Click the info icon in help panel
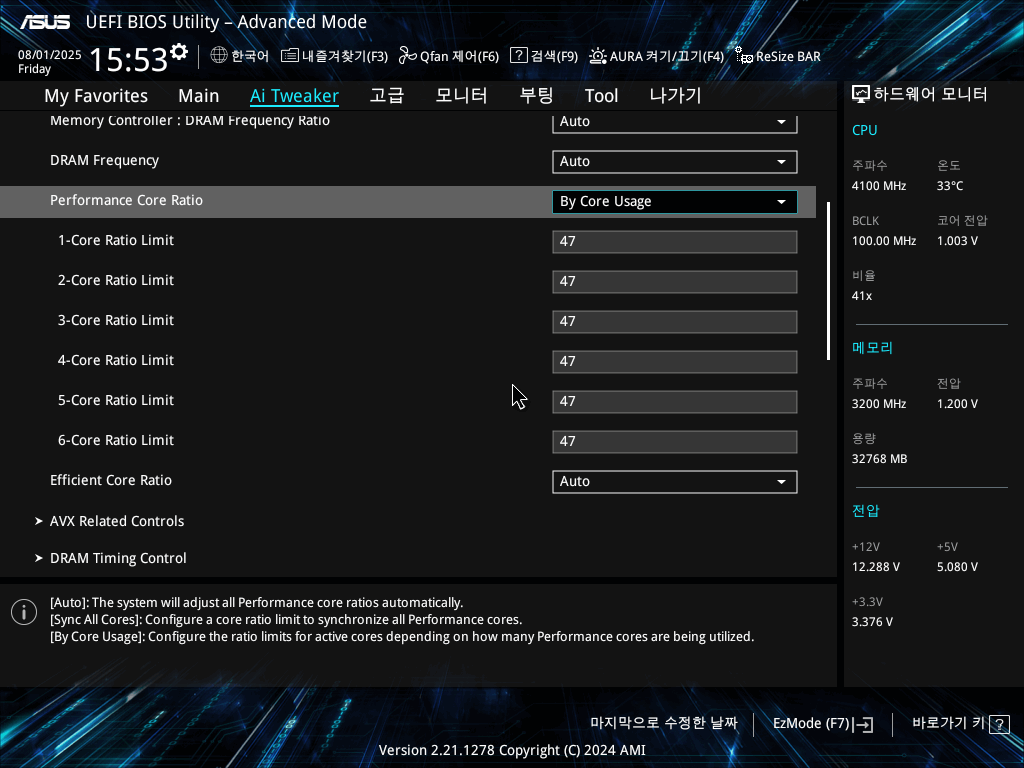The image size is (1024, 768). click(24, 612)
